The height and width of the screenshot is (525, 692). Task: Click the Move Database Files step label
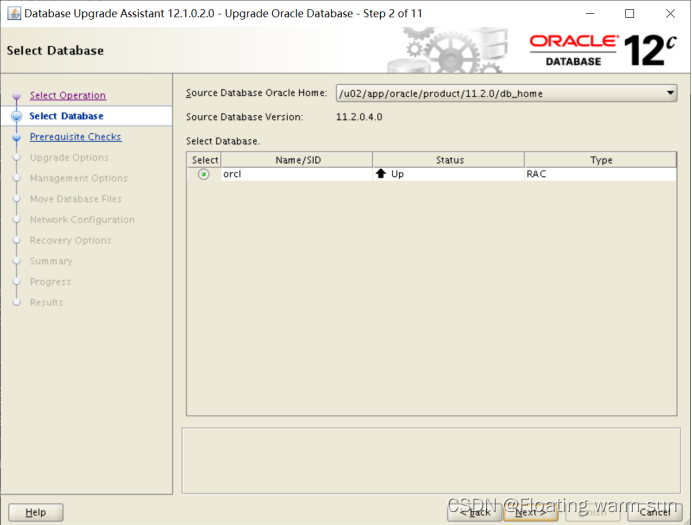pyautogui.click(x=76, y=199)
